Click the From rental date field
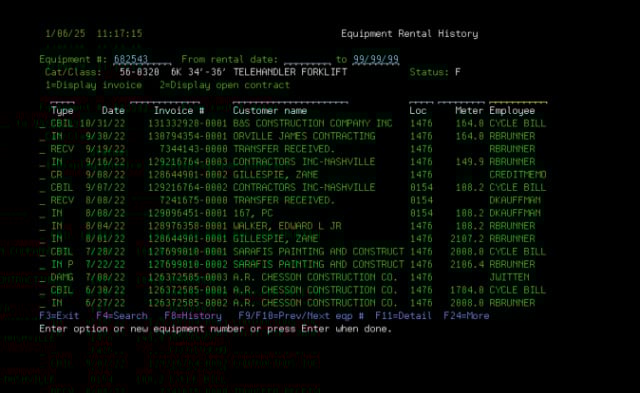 (307, 60)
